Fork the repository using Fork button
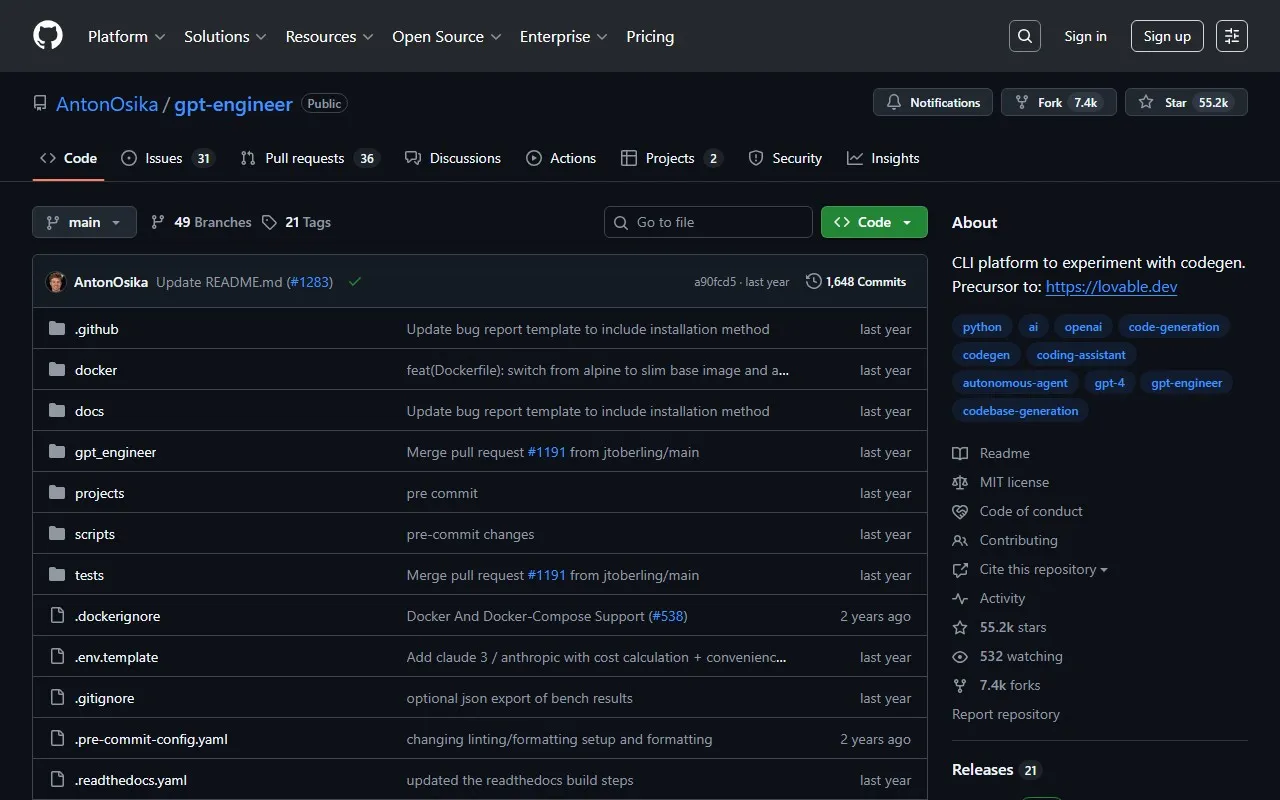The width and height of the screenshot is (1280, 800). tap(1058, 103)
